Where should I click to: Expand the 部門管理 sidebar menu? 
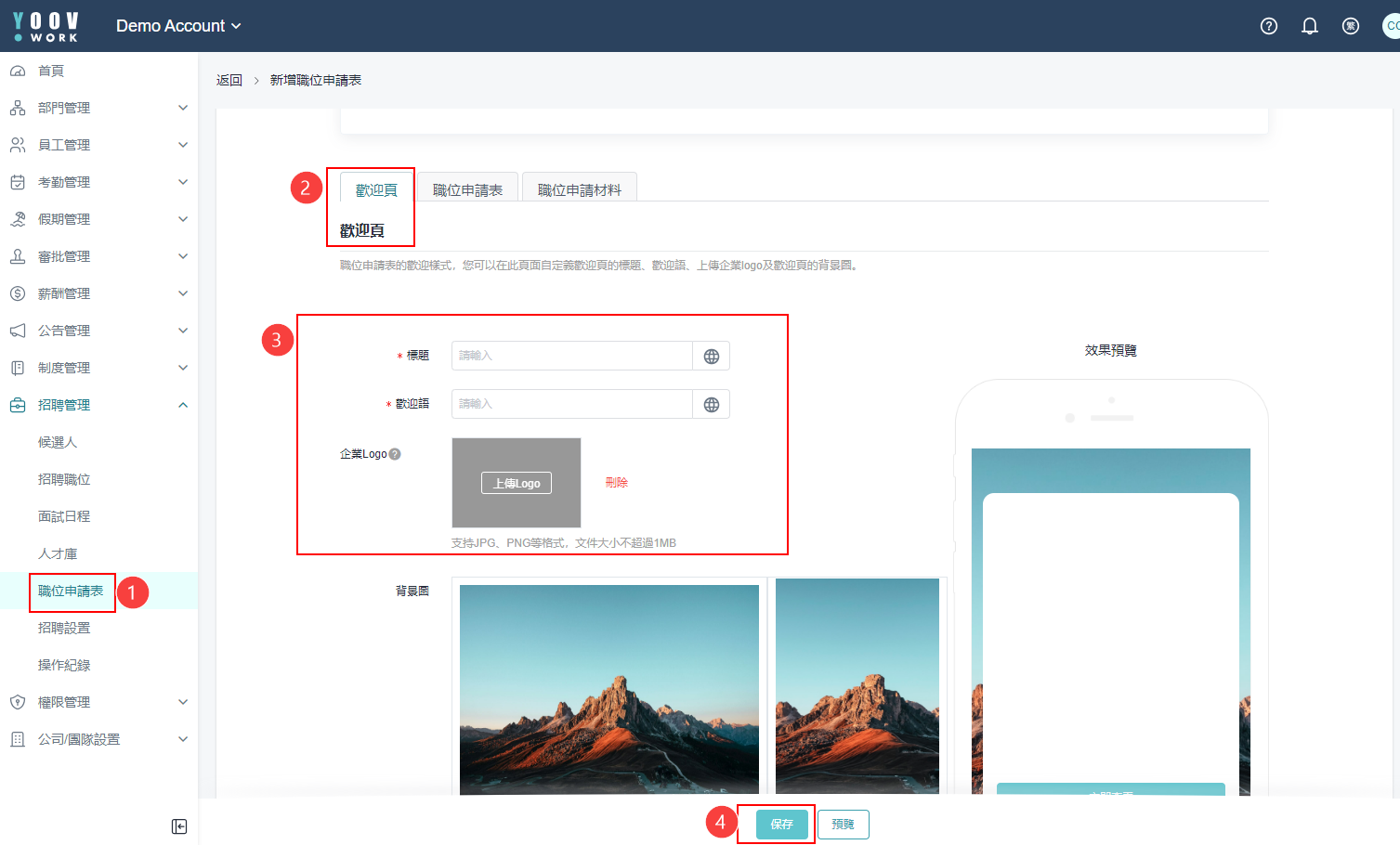98,108
